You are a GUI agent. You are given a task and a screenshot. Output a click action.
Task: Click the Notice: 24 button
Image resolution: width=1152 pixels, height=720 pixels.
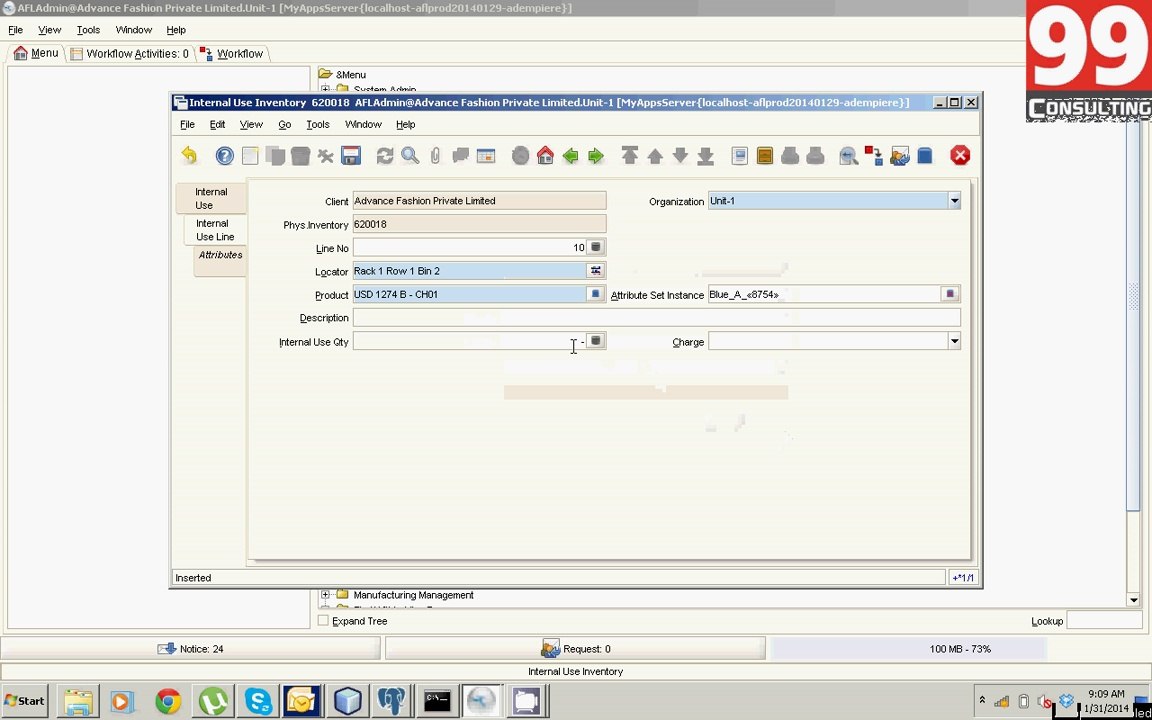(x=191, y=649)
